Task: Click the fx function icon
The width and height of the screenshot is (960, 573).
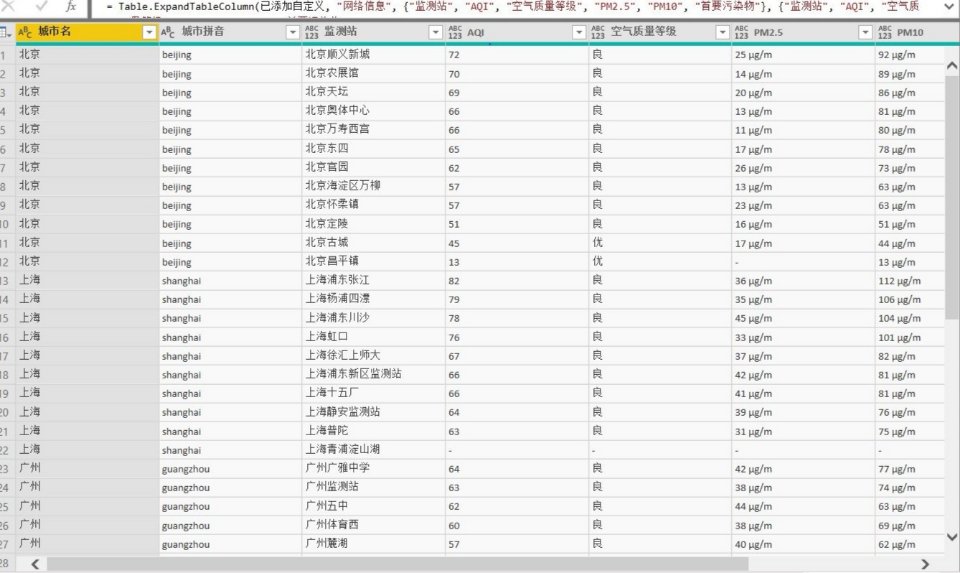Action: tap(71, 6)
